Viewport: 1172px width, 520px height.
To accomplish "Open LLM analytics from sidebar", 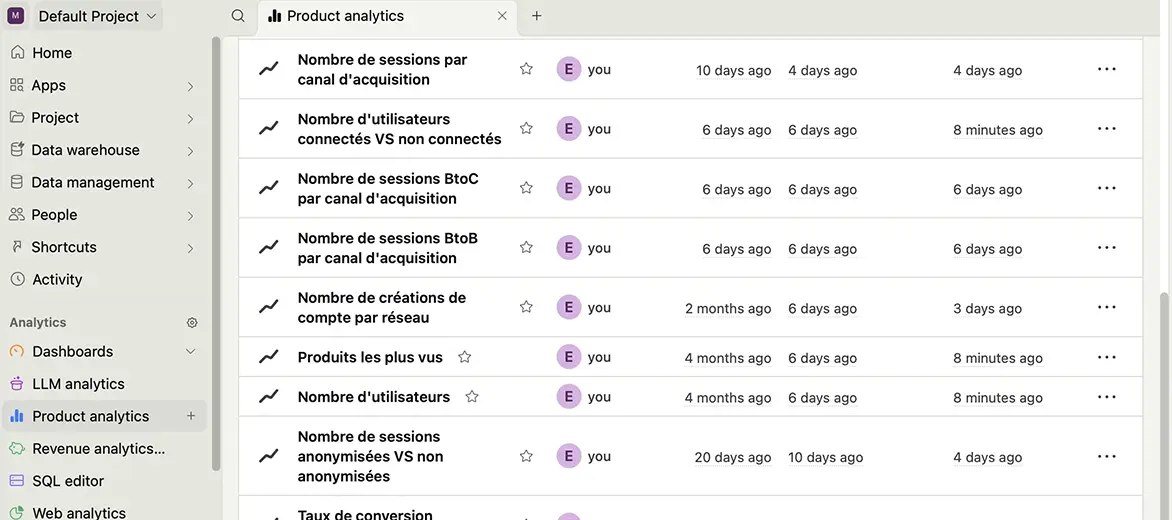I will coord(78,384).
